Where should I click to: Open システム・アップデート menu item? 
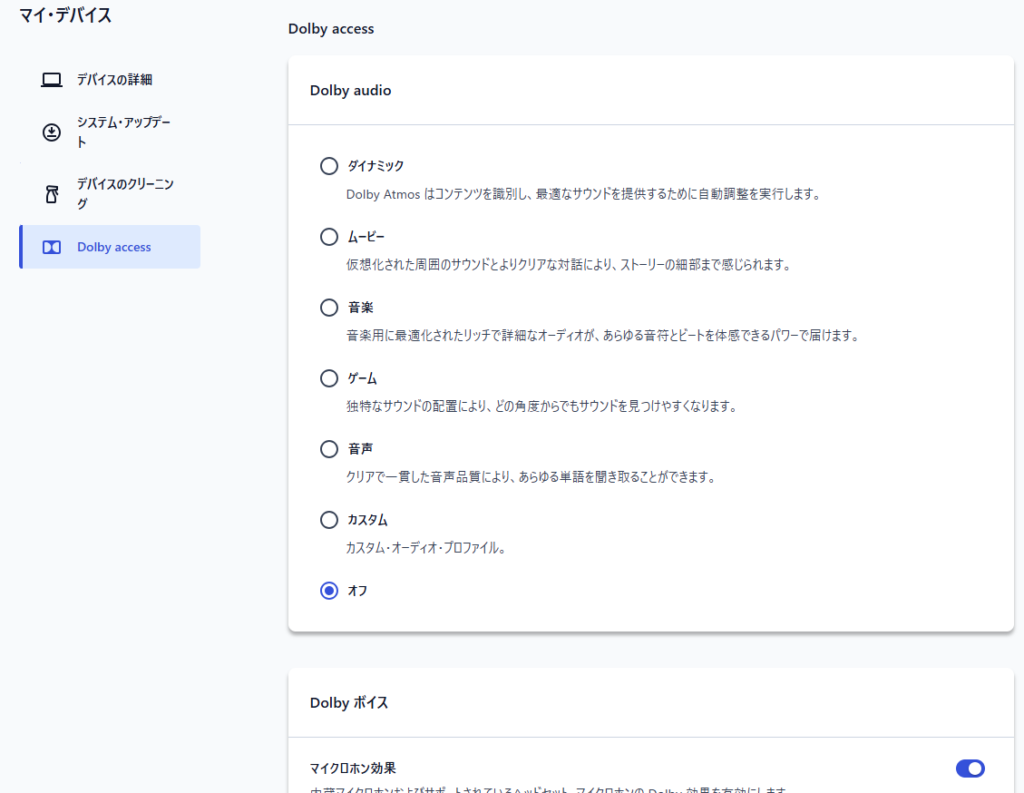pos(124,132)
